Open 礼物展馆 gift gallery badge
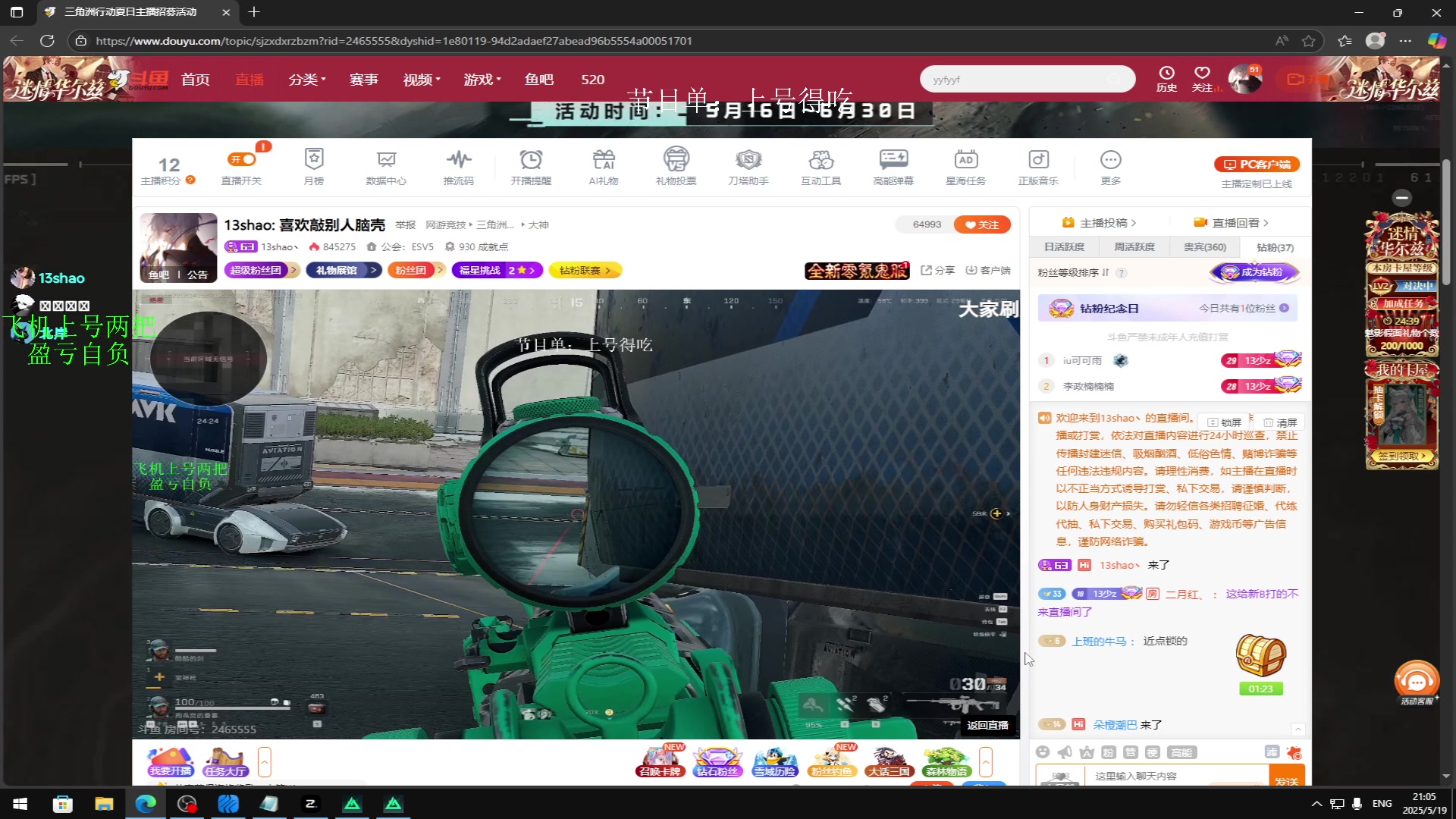Viewport: 1456px width, 819px height. [x=344, y=270]
